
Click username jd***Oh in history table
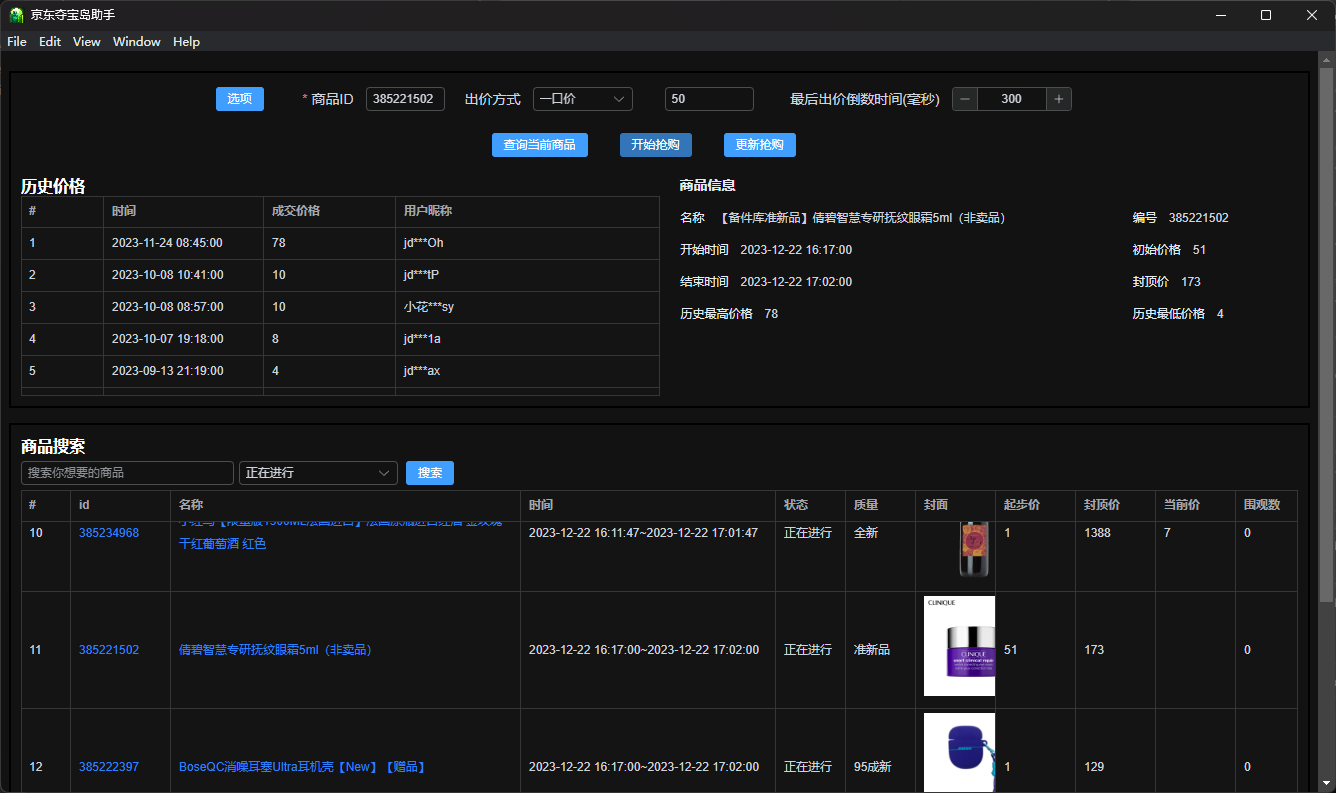423,243
